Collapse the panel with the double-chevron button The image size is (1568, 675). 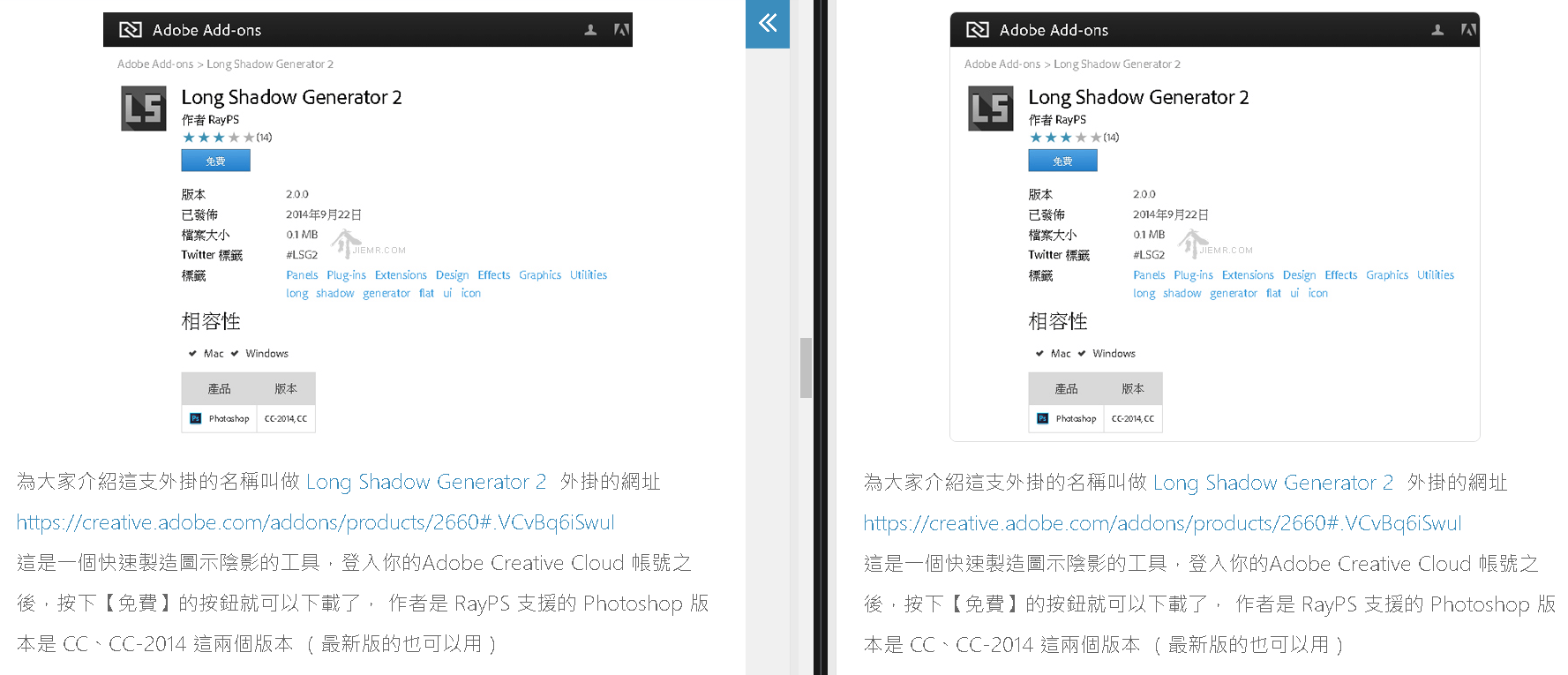[x=768, y=23]
